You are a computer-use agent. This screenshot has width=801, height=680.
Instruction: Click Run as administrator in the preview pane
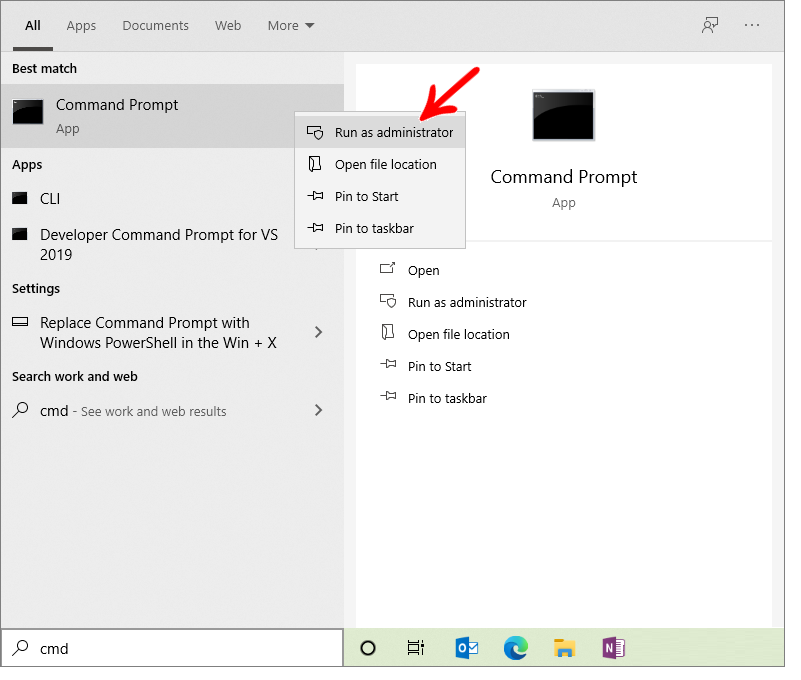[x=467, y=302]
